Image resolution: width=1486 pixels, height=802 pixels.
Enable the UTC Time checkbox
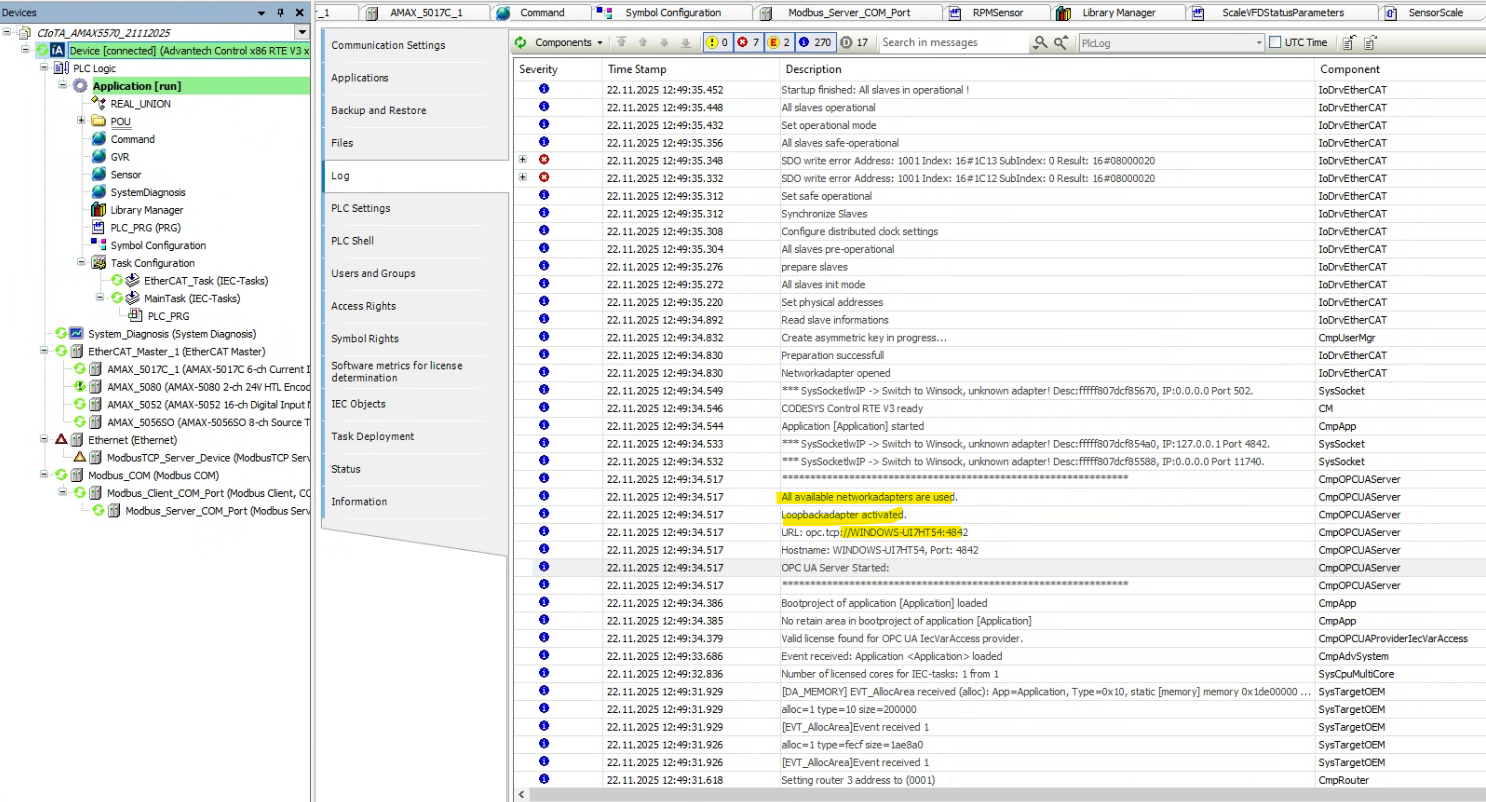[1275, 43]
